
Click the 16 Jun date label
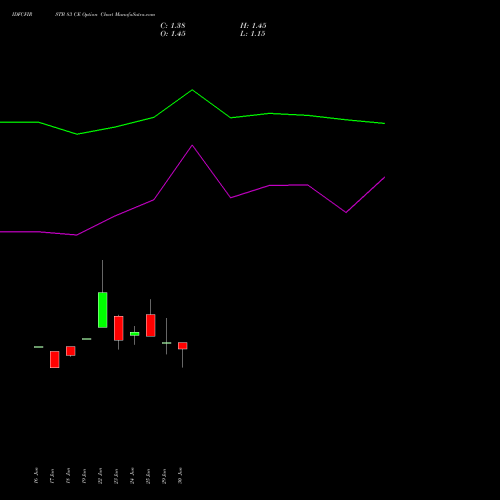tap(36, 476)
